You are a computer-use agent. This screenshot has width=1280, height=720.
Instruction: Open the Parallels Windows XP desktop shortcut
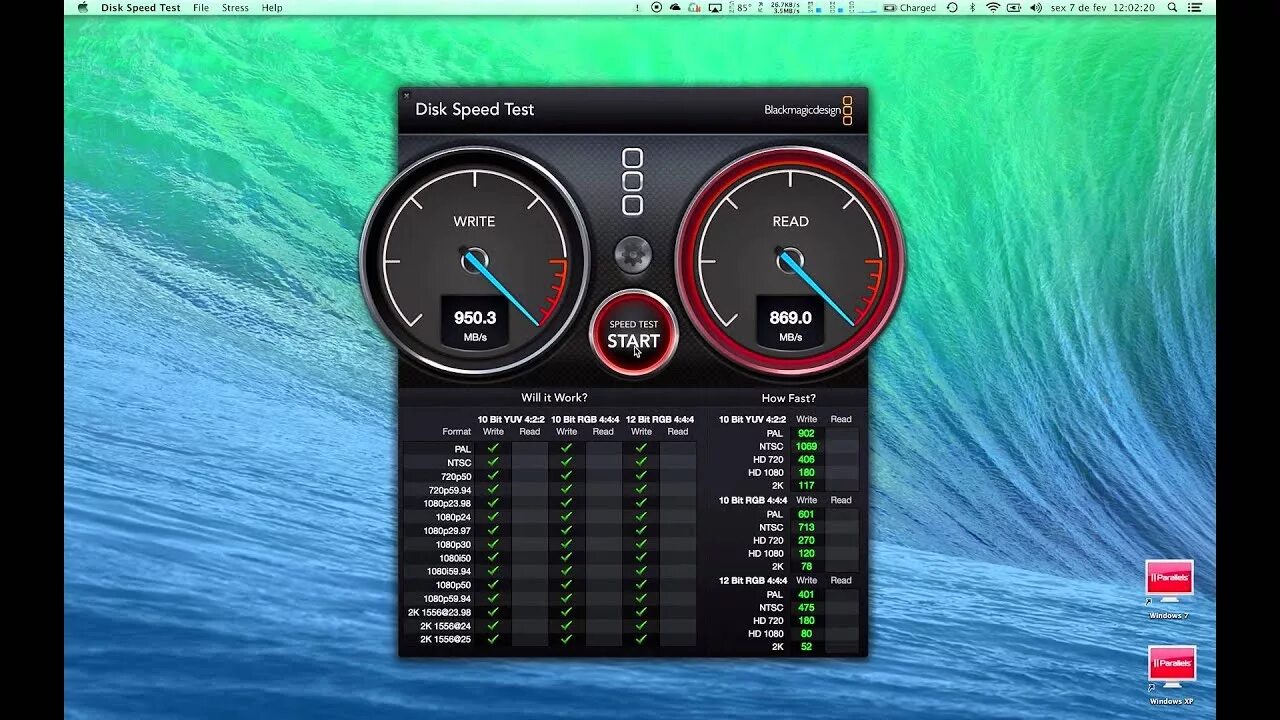pos(1171,675)
